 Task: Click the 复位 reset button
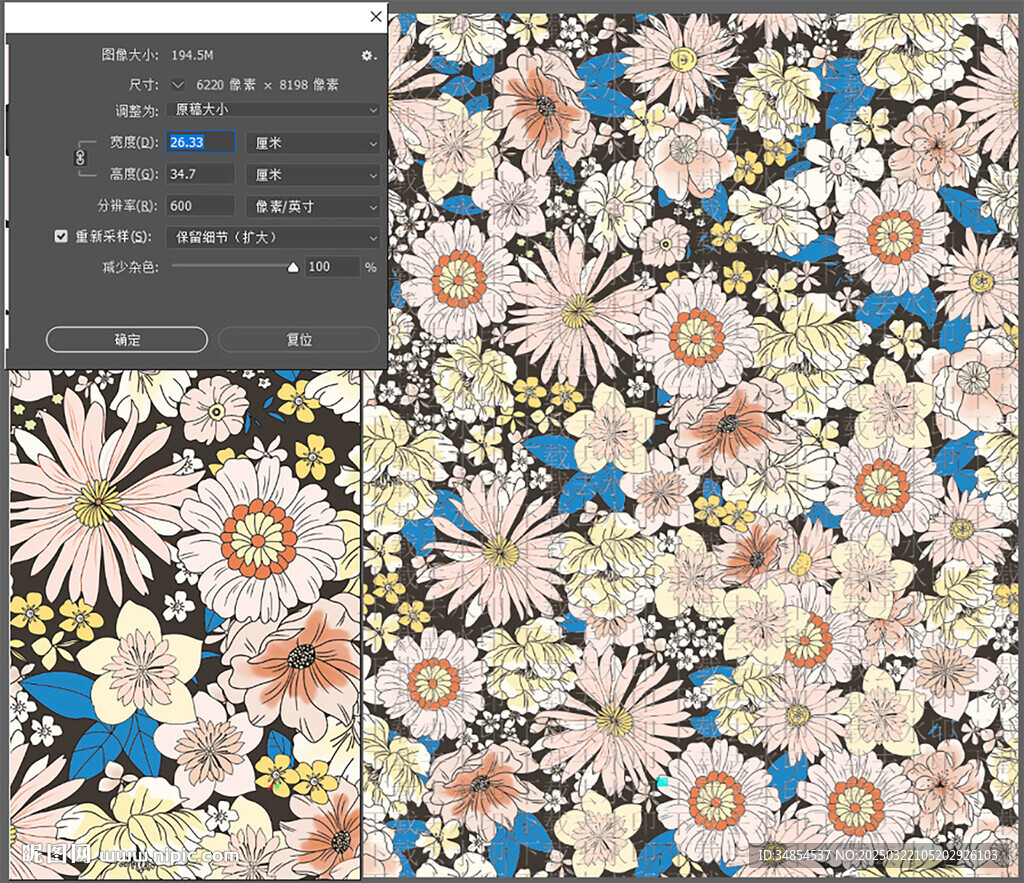pyautogui.click(x=300, y=340)
